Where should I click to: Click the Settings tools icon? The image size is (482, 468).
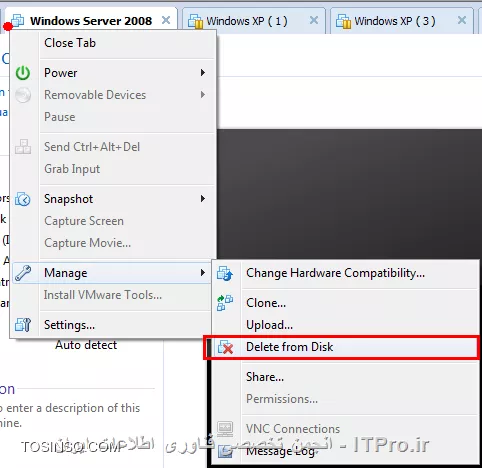coord(23,325)
